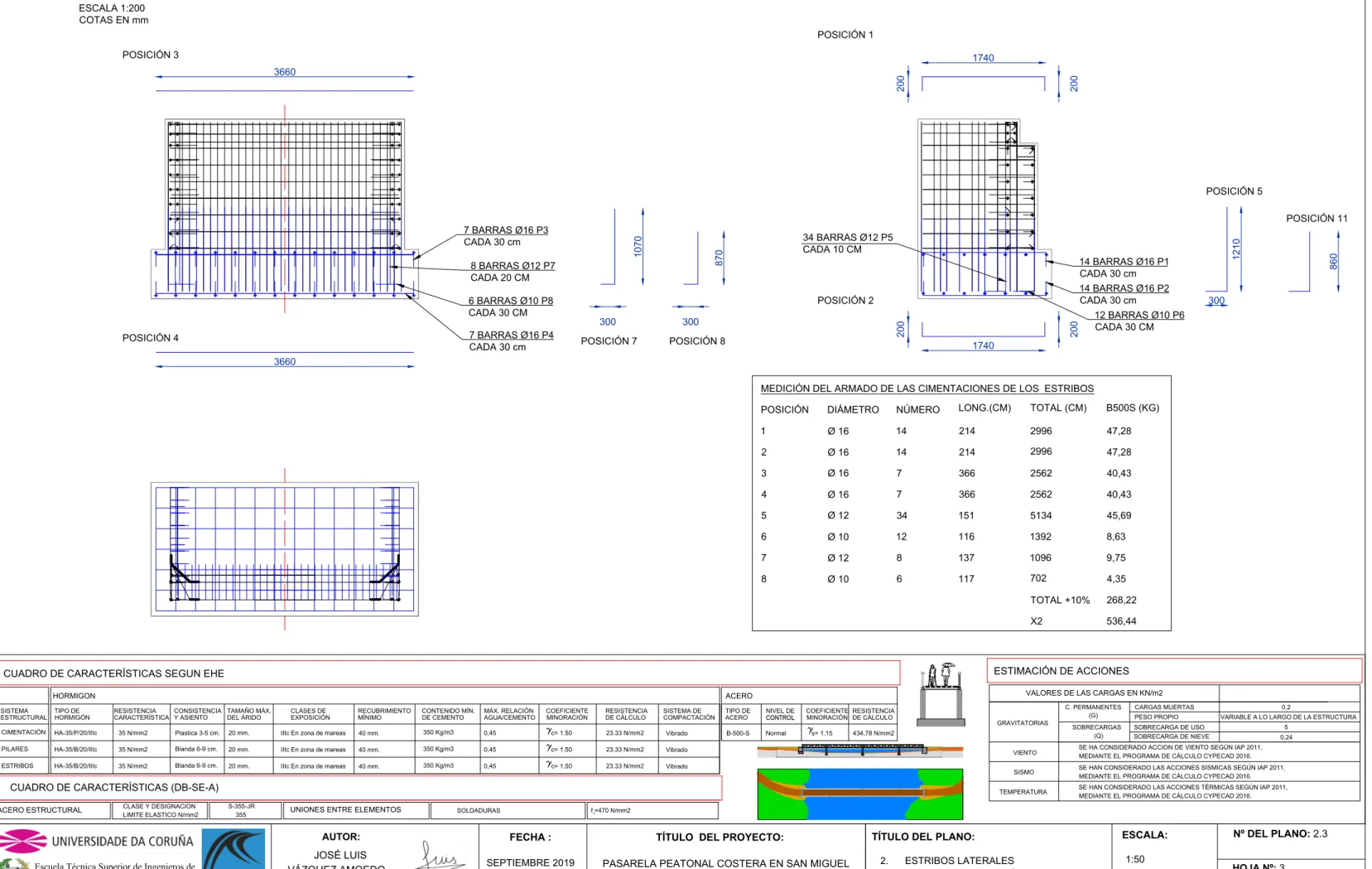Select the POSICIÓN 2 label

click(x=845, y=301)
